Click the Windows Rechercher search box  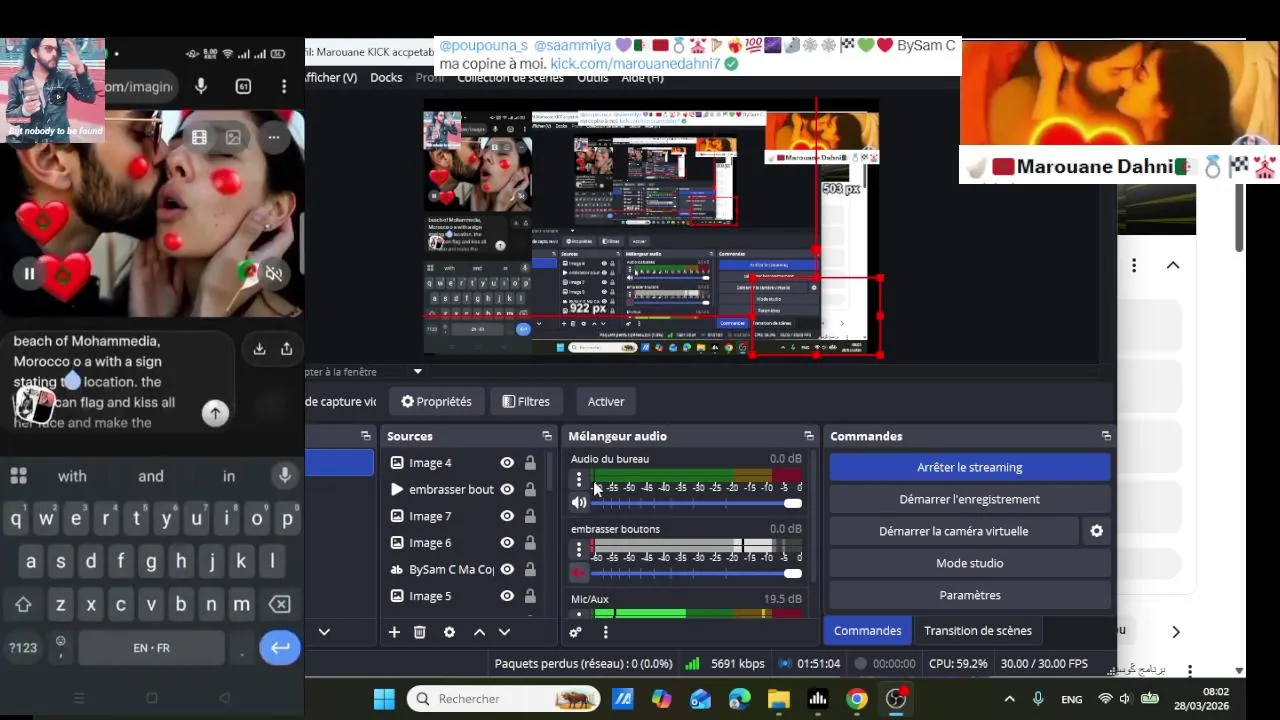(x=503, y=699)
